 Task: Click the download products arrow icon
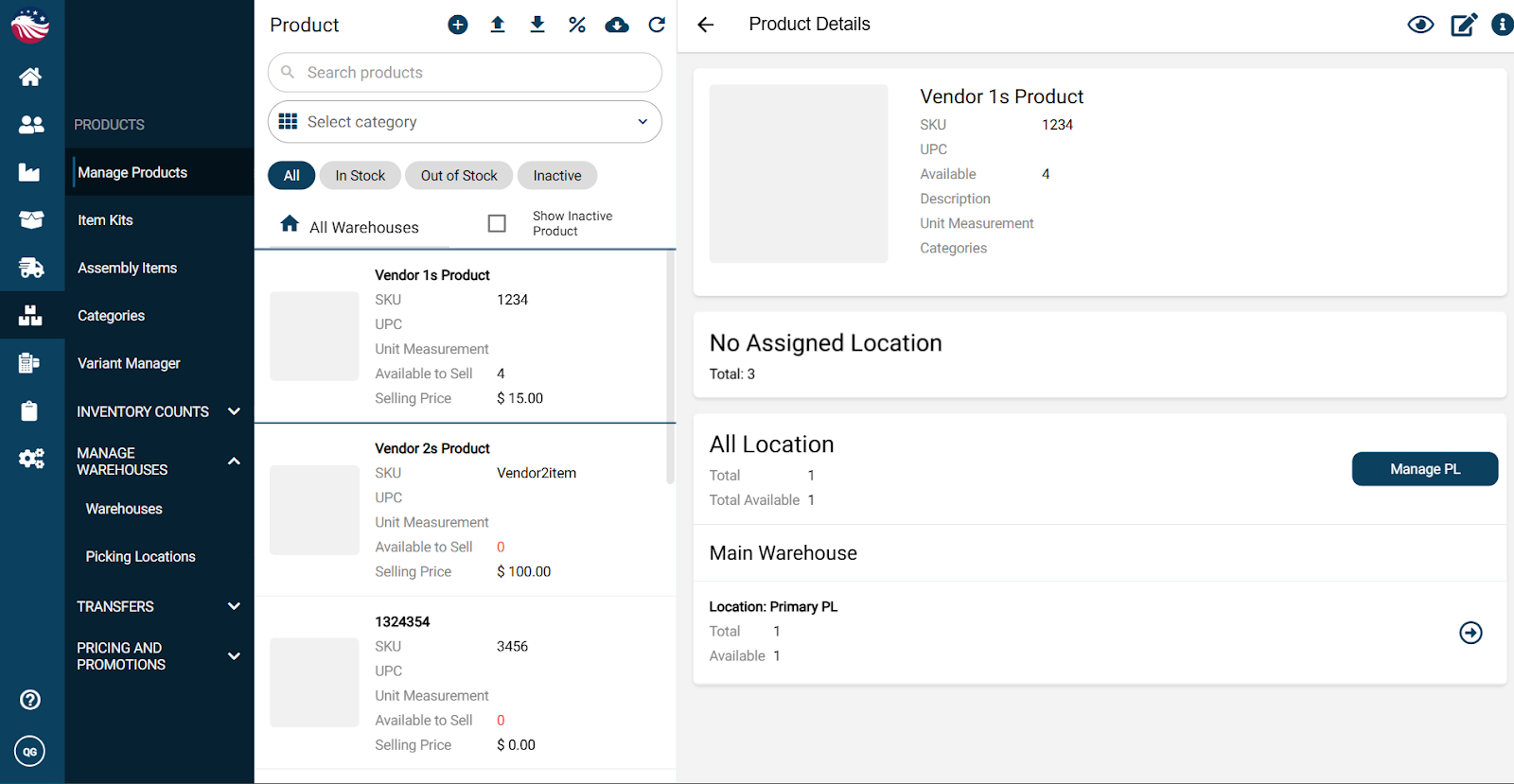(537, 25)
